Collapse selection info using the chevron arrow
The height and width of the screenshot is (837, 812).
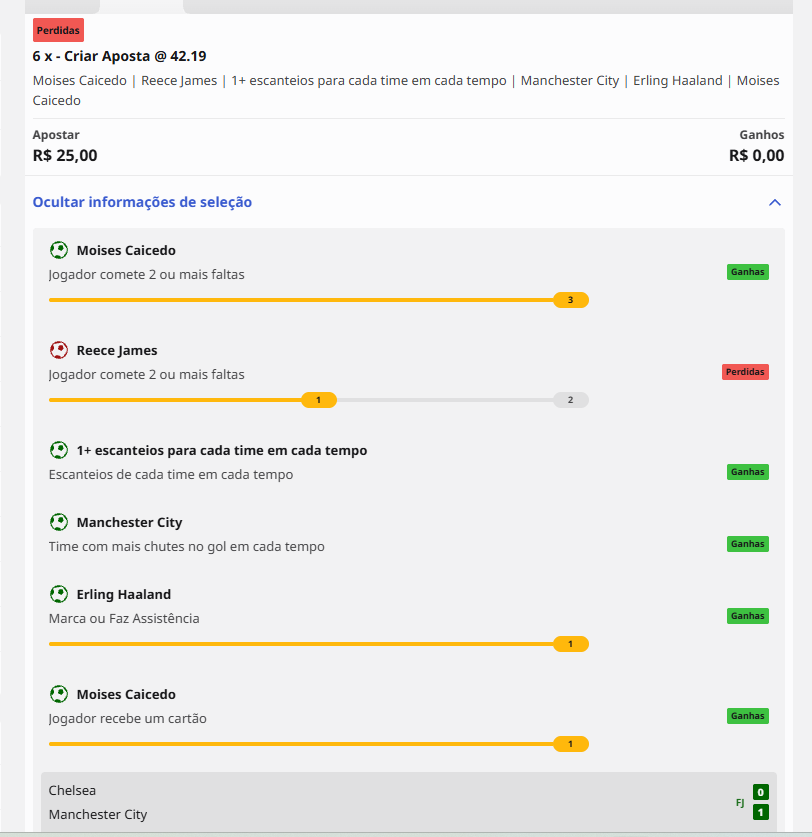point(775,202)
